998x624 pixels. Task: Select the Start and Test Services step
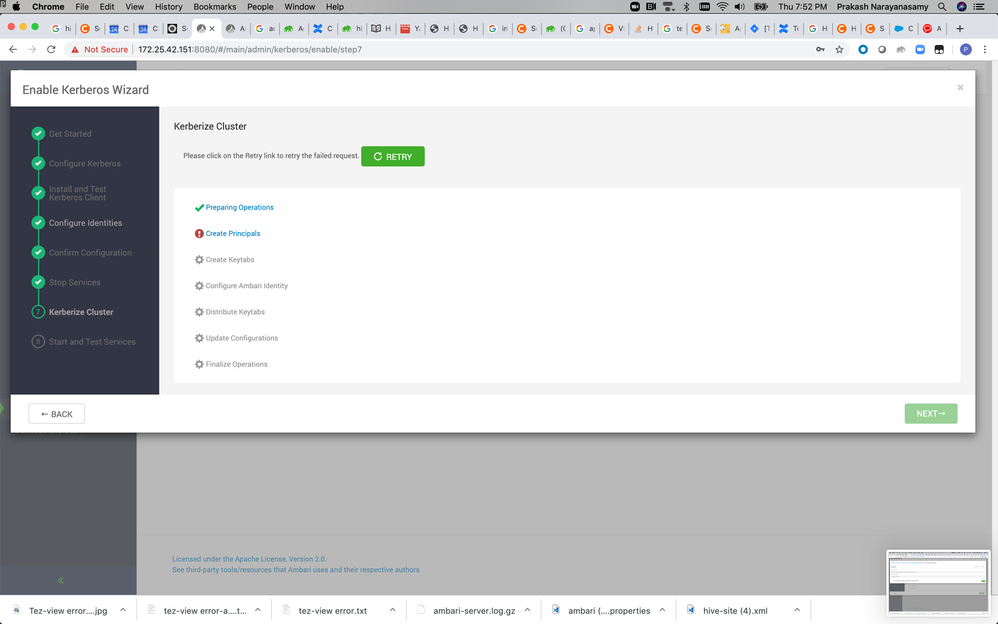(x=92, y=342)
